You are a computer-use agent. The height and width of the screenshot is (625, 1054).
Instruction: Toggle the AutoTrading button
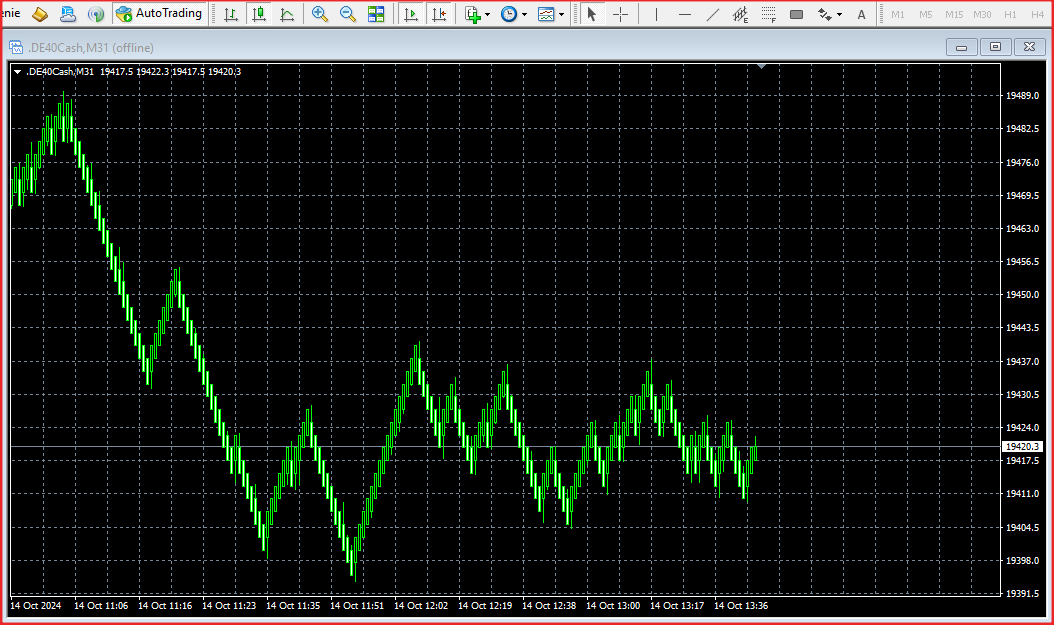tap(159, 14)
